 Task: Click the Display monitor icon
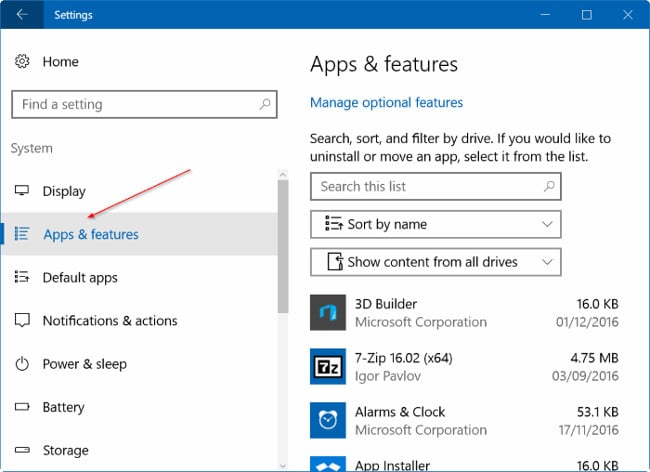(x=22, y=191)
